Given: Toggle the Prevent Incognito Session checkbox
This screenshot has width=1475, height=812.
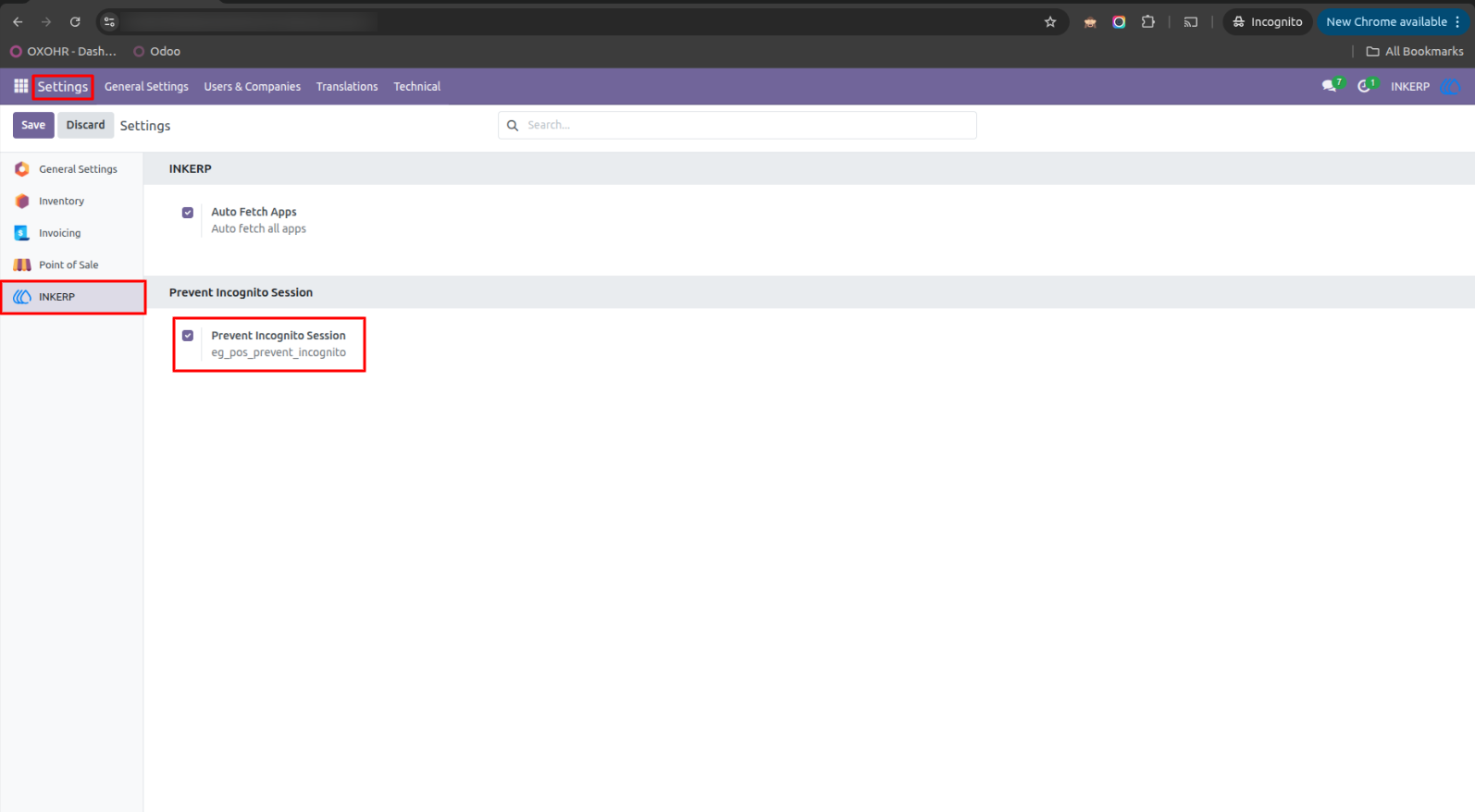Looking at the screenshot, I should click(x=188, y=336).
